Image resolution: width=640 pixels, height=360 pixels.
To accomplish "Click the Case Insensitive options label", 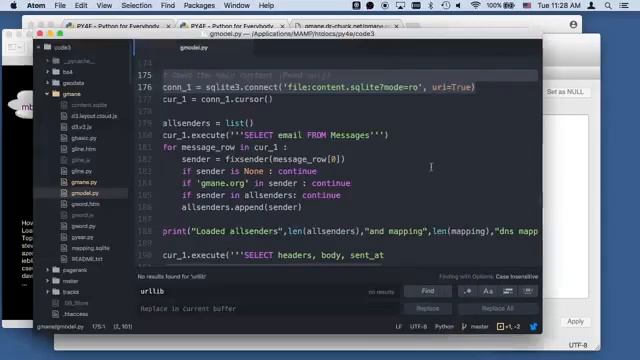I will click(517, 277).
